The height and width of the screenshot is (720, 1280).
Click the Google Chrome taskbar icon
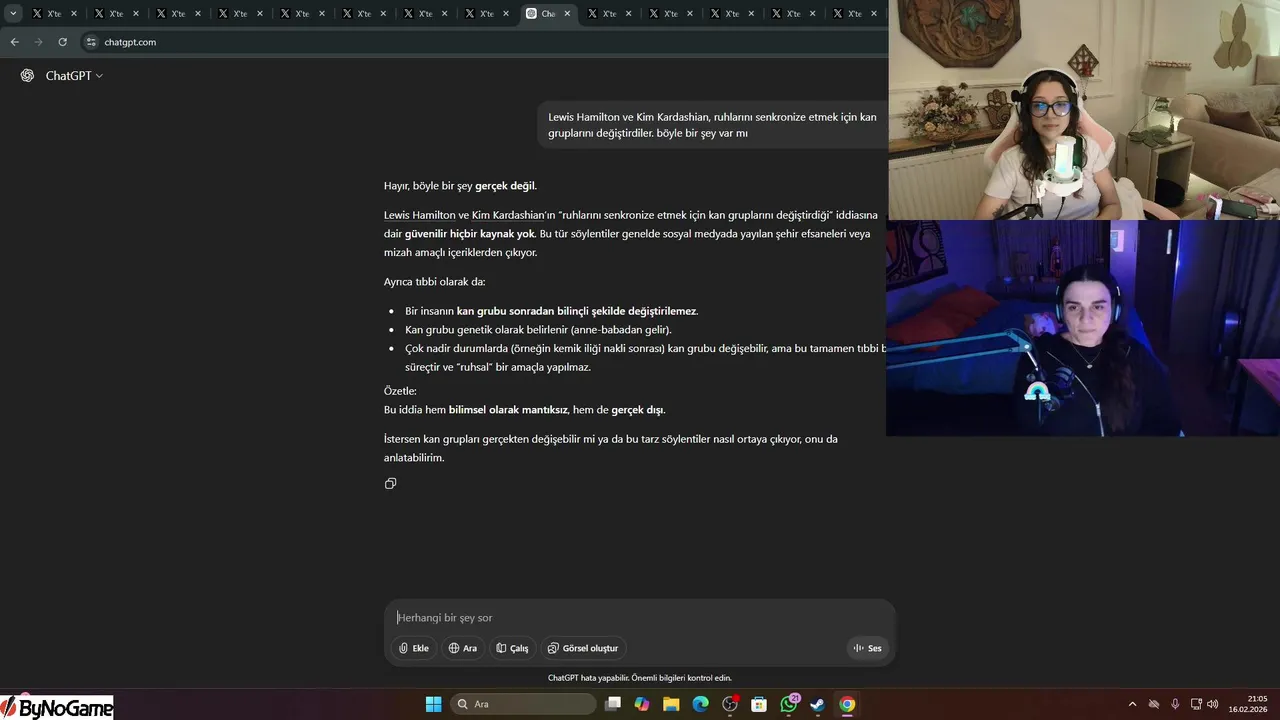click(x=847, y=704)
